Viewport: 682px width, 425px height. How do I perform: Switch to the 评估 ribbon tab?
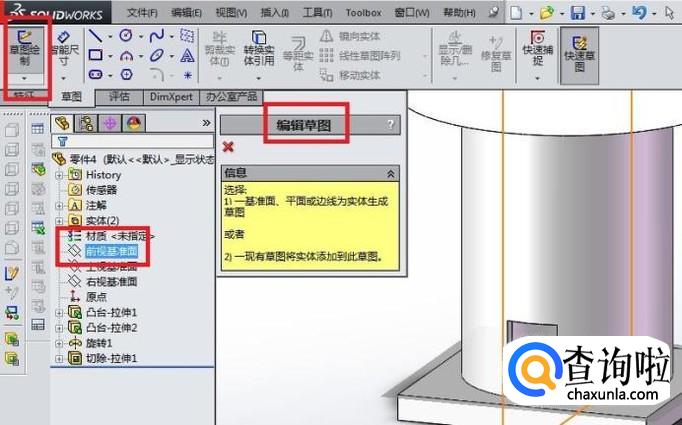(119, 97)
